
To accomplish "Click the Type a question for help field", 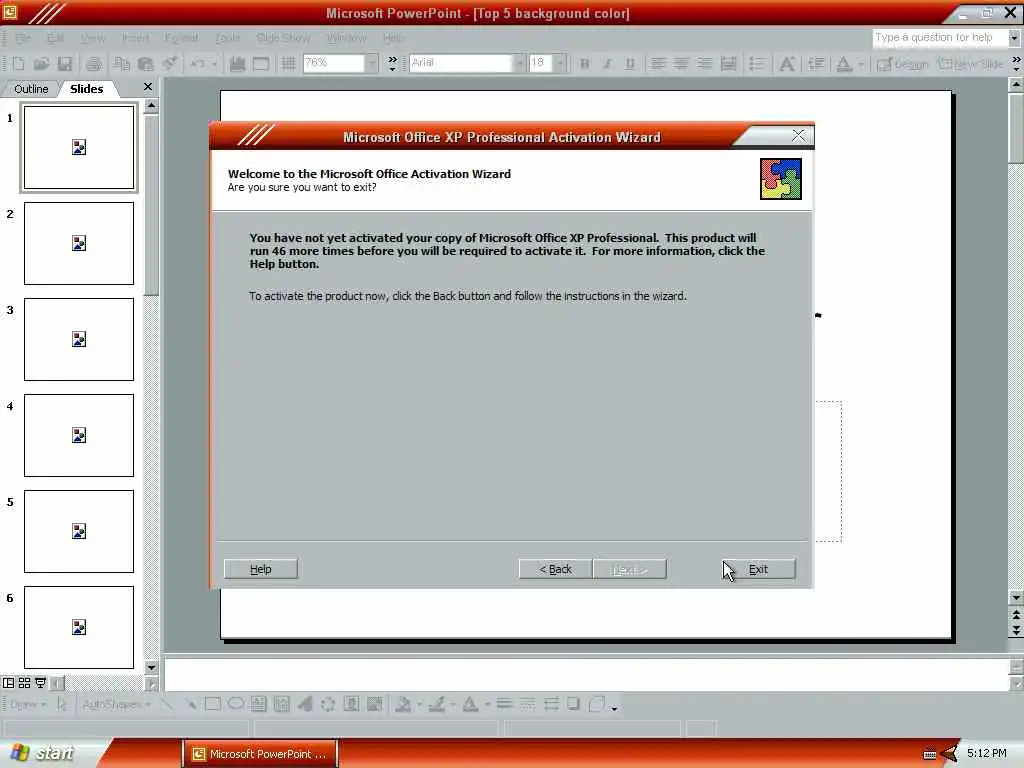I will [x=940, y=38].
